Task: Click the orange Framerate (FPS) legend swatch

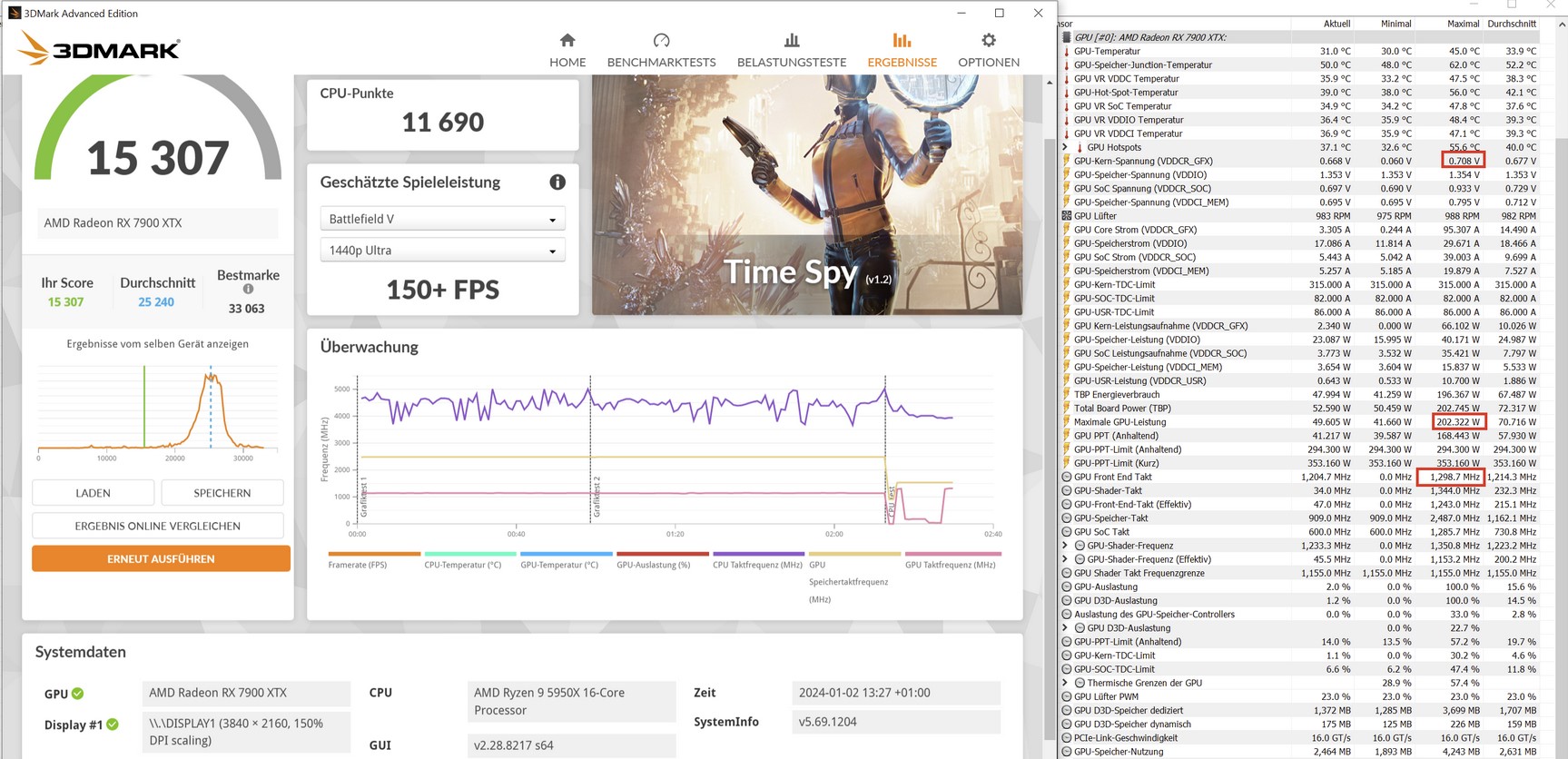Action: pos(374,554)
